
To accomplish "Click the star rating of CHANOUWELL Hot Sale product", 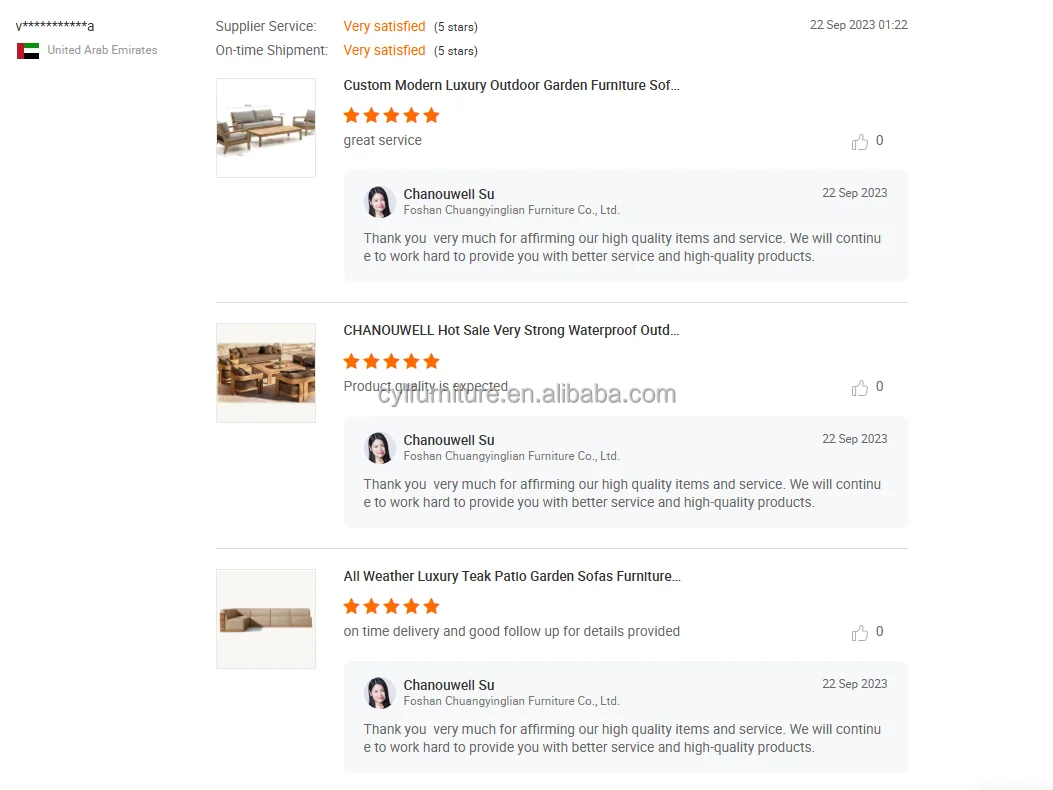I will coord(392,361).
